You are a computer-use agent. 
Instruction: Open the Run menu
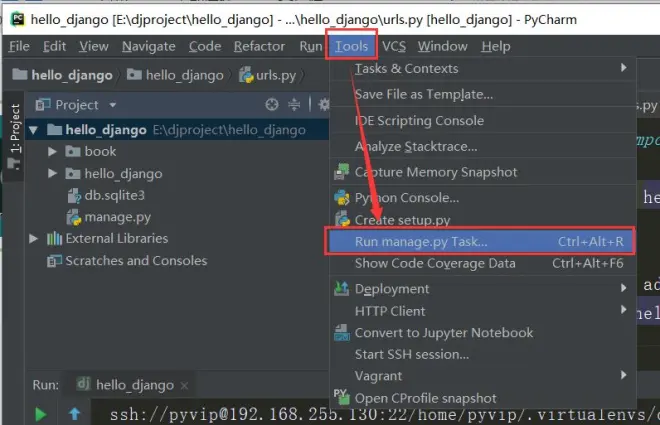point(311,46)
